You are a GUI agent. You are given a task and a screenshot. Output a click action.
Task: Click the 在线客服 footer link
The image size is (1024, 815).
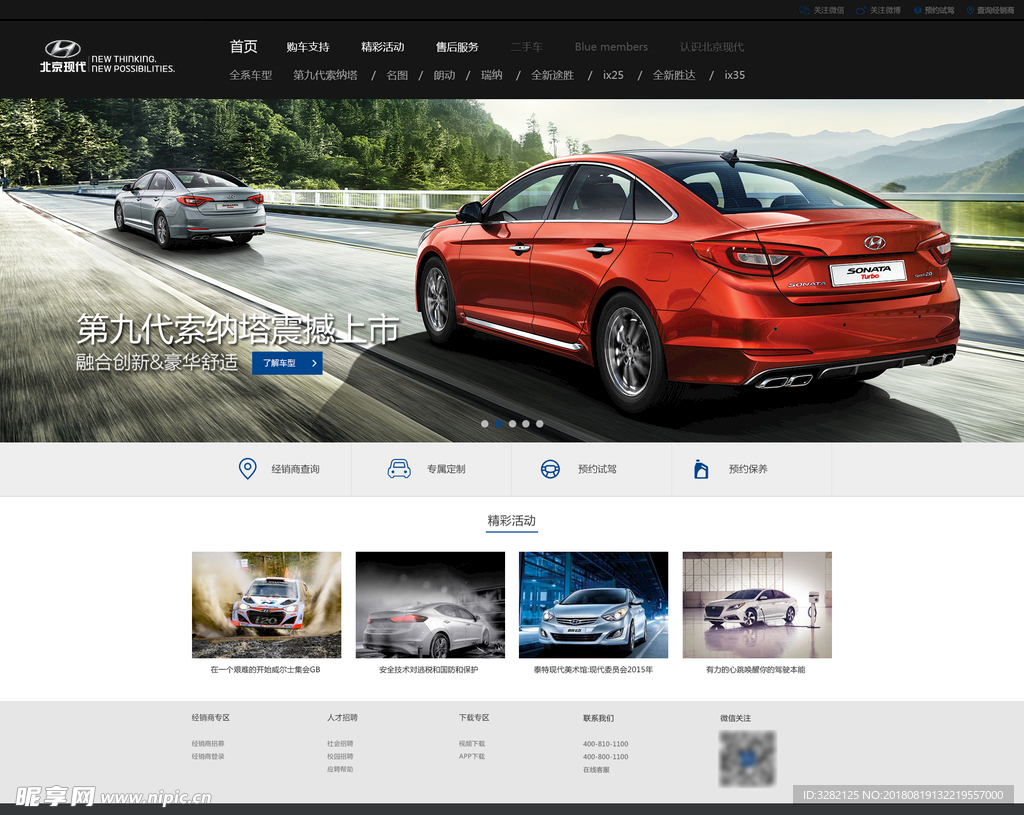596,770
